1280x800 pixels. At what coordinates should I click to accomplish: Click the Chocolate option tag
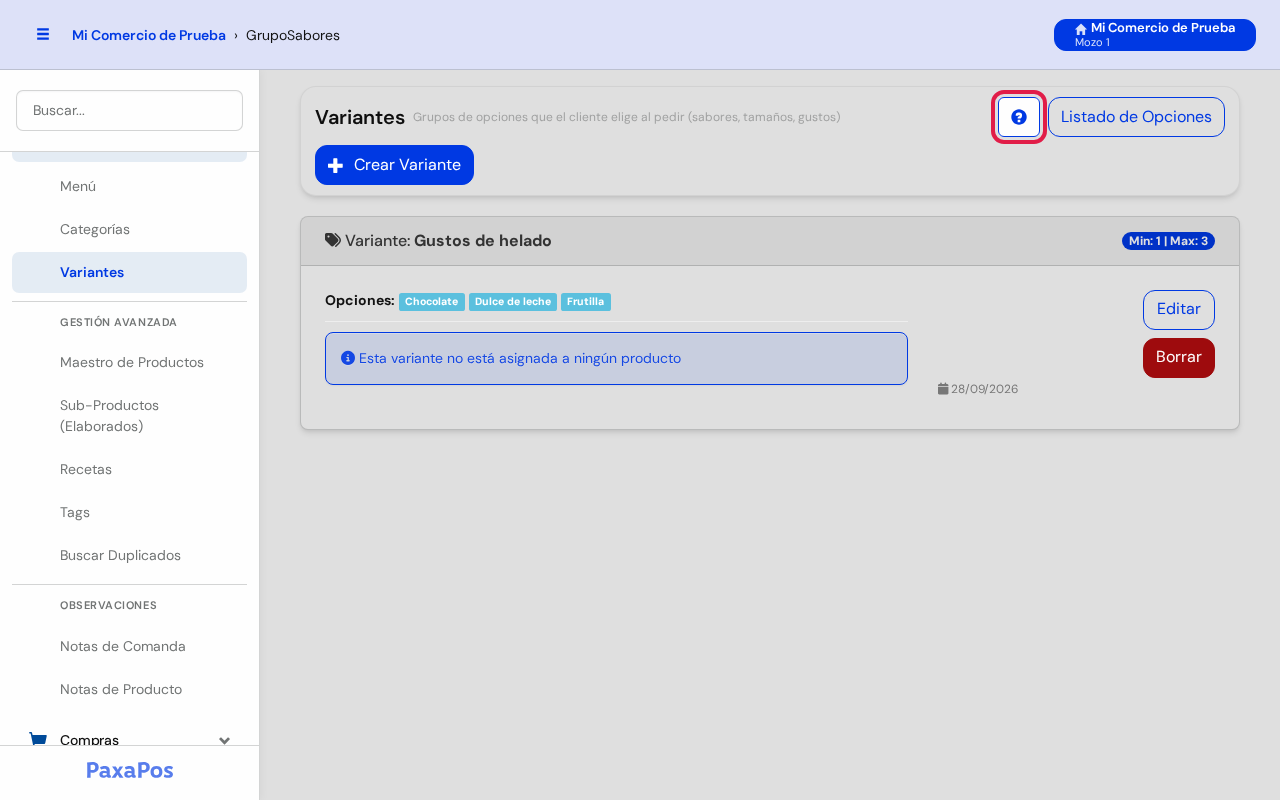click(x=432, y=301)
